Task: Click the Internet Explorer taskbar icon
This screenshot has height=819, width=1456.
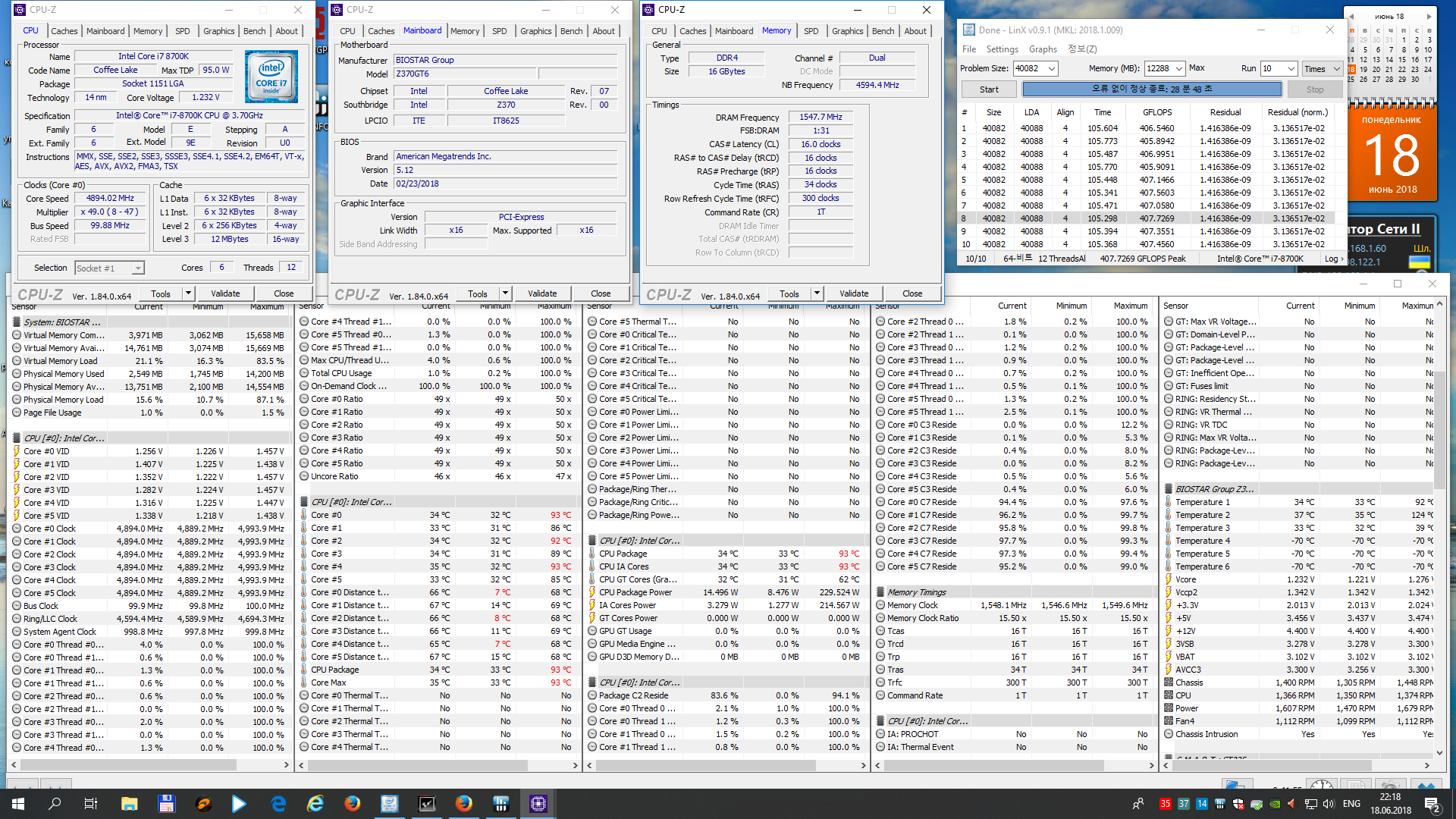Action: [315, 804]
